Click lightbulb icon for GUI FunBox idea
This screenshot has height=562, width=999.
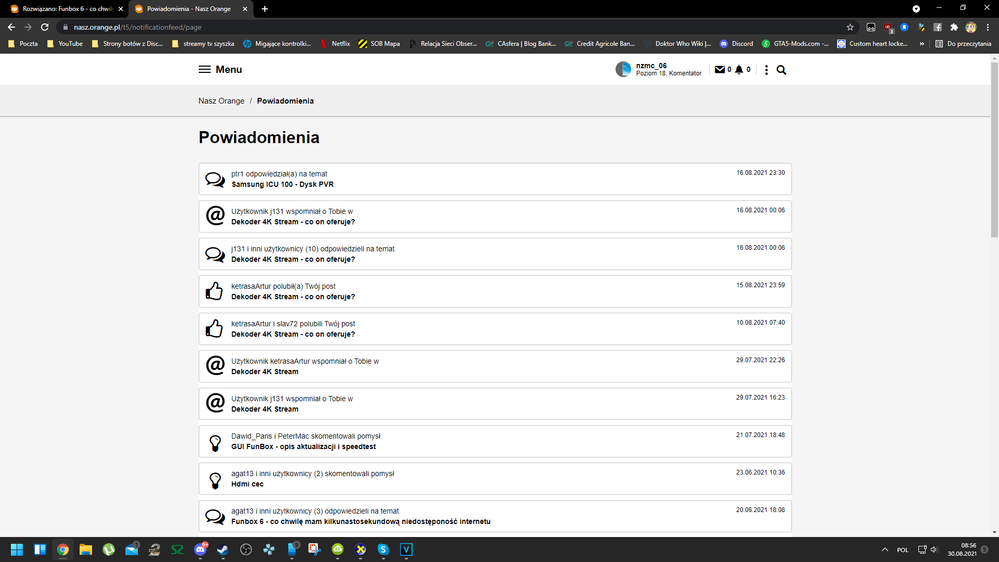(215, 442)
